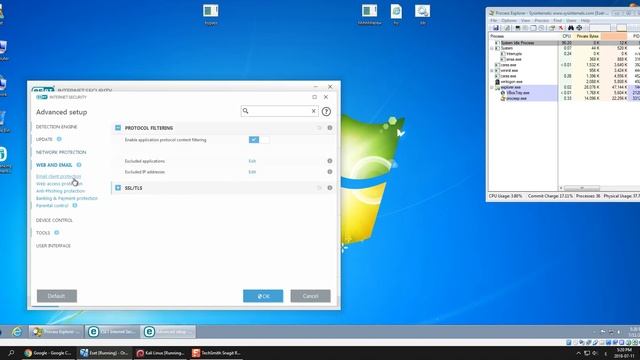Expand the SSL/TLS section

(118, 188)
